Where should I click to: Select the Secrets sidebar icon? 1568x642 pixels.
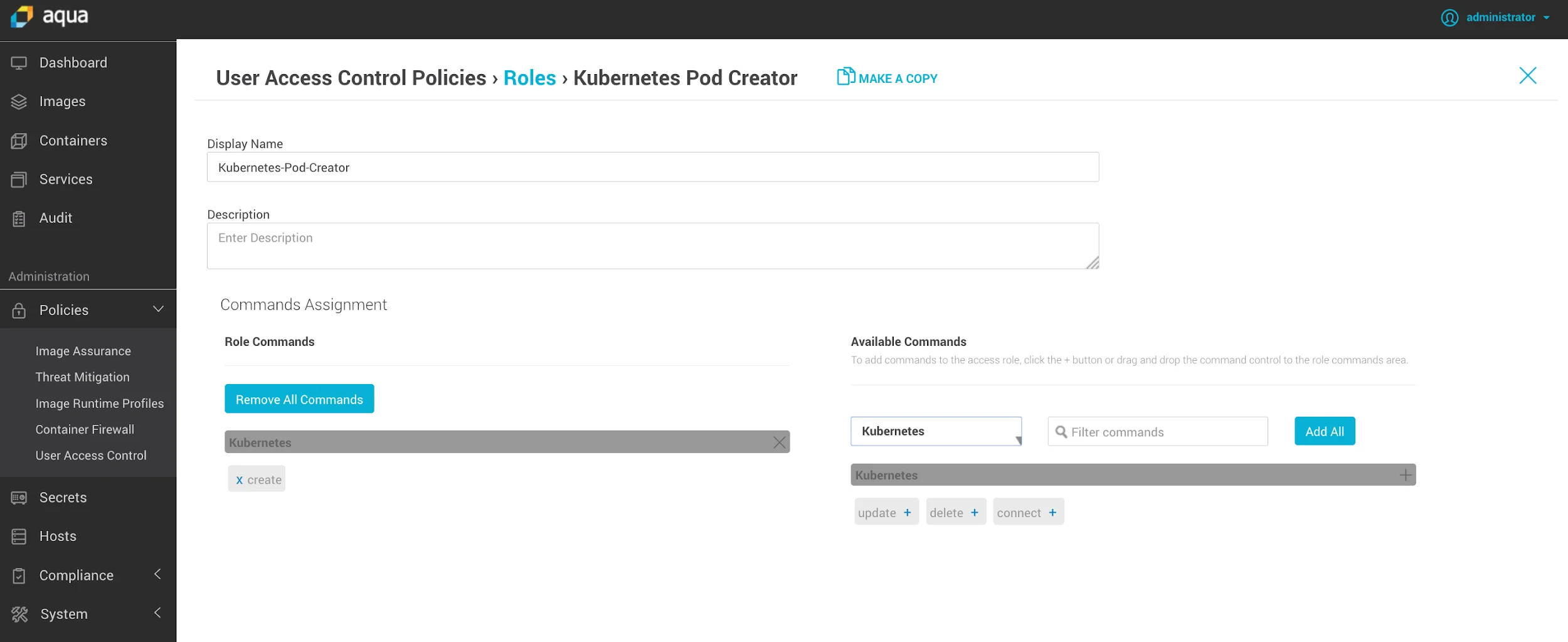(x=19, y=497)
